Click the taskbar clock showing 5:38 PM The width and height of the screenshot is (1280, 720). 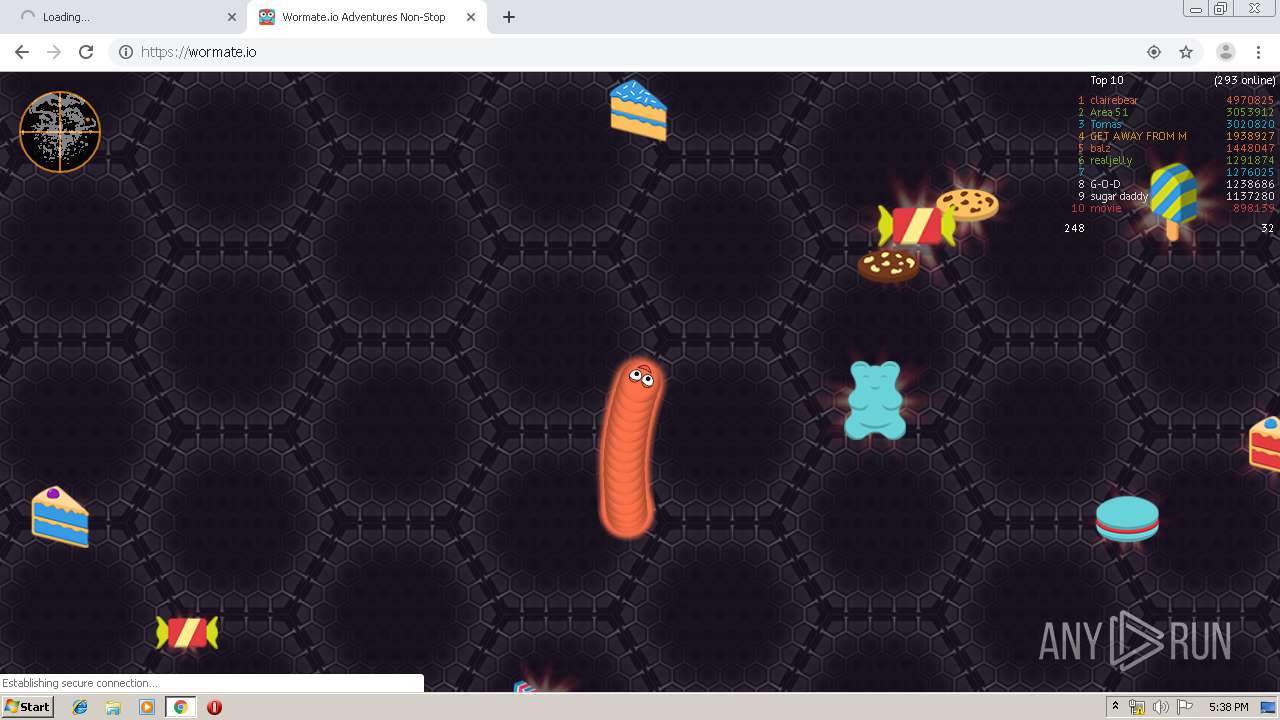(x=1228, y=707)
